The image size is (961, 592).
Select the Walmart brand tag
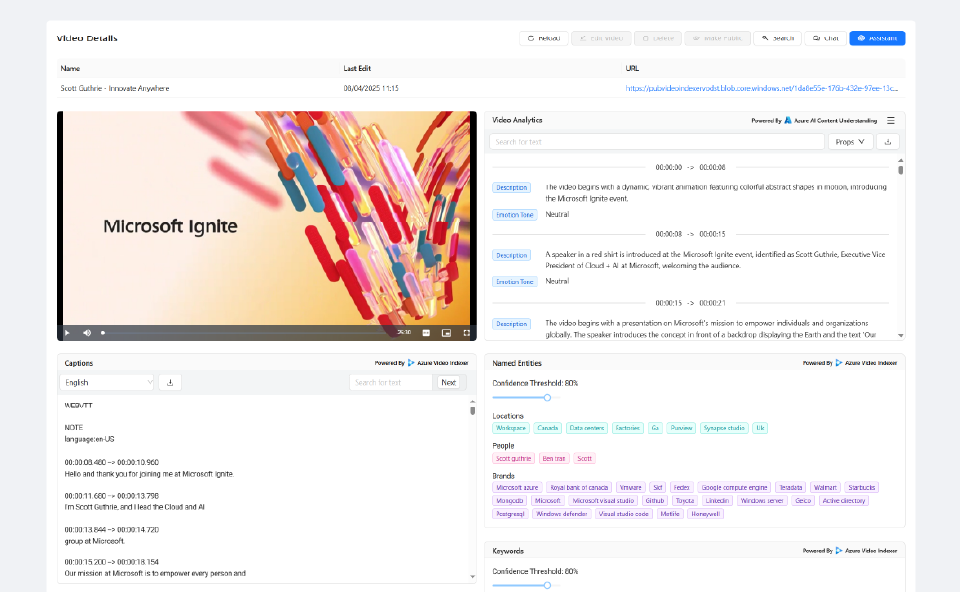[825, 488]
